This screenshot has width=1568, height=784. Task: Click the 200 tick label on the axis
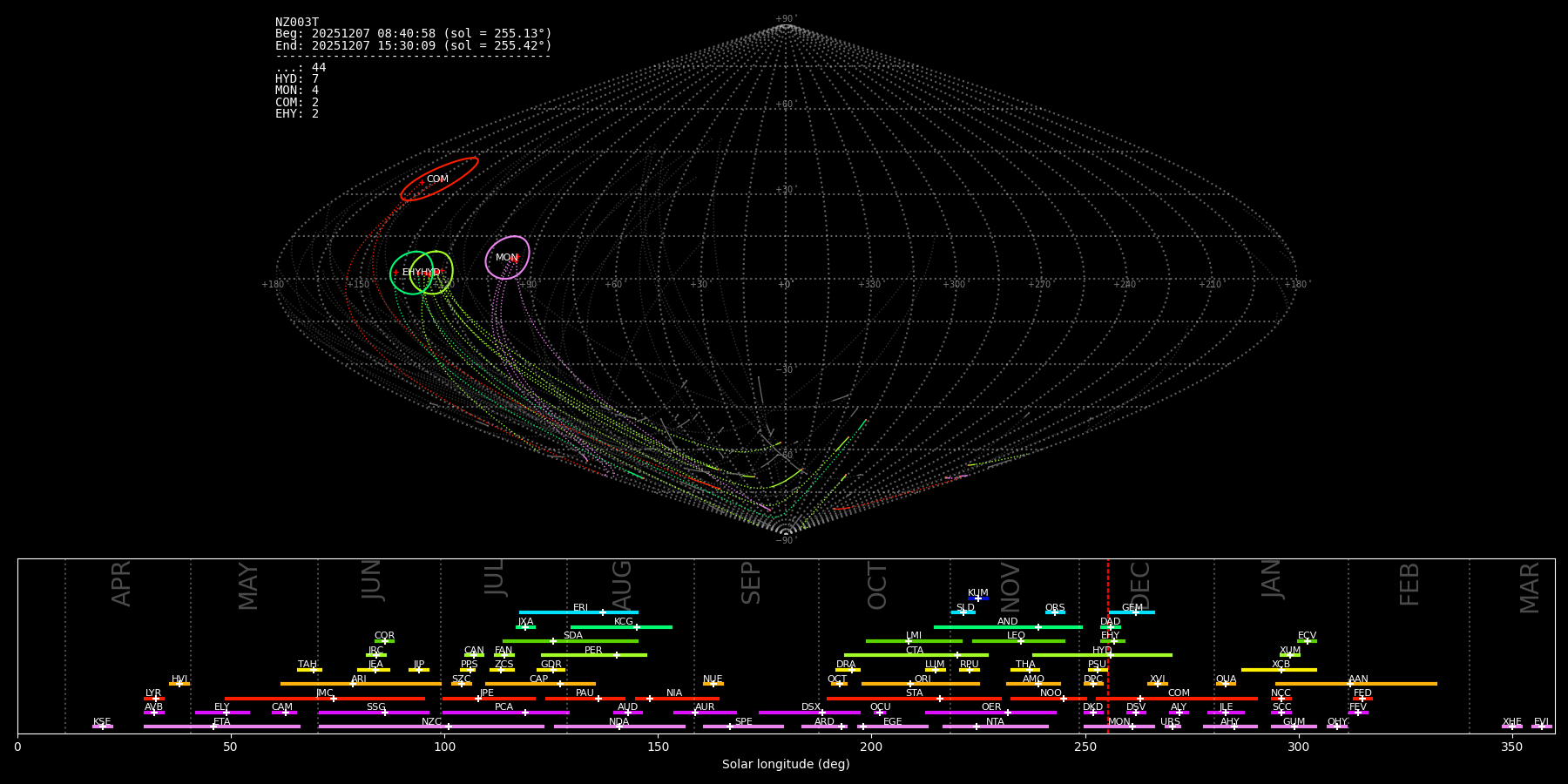[x=871, y=747]
